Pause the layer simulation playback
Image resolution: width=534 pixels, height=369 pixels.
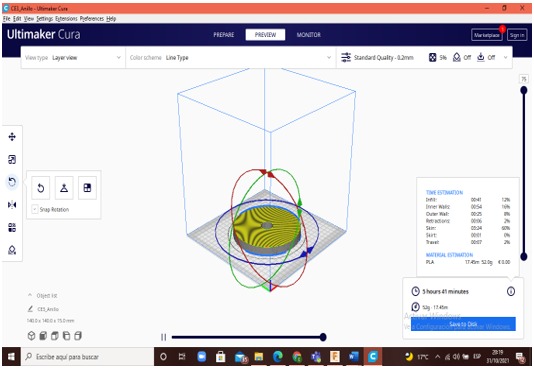click(x=163, y=337)
